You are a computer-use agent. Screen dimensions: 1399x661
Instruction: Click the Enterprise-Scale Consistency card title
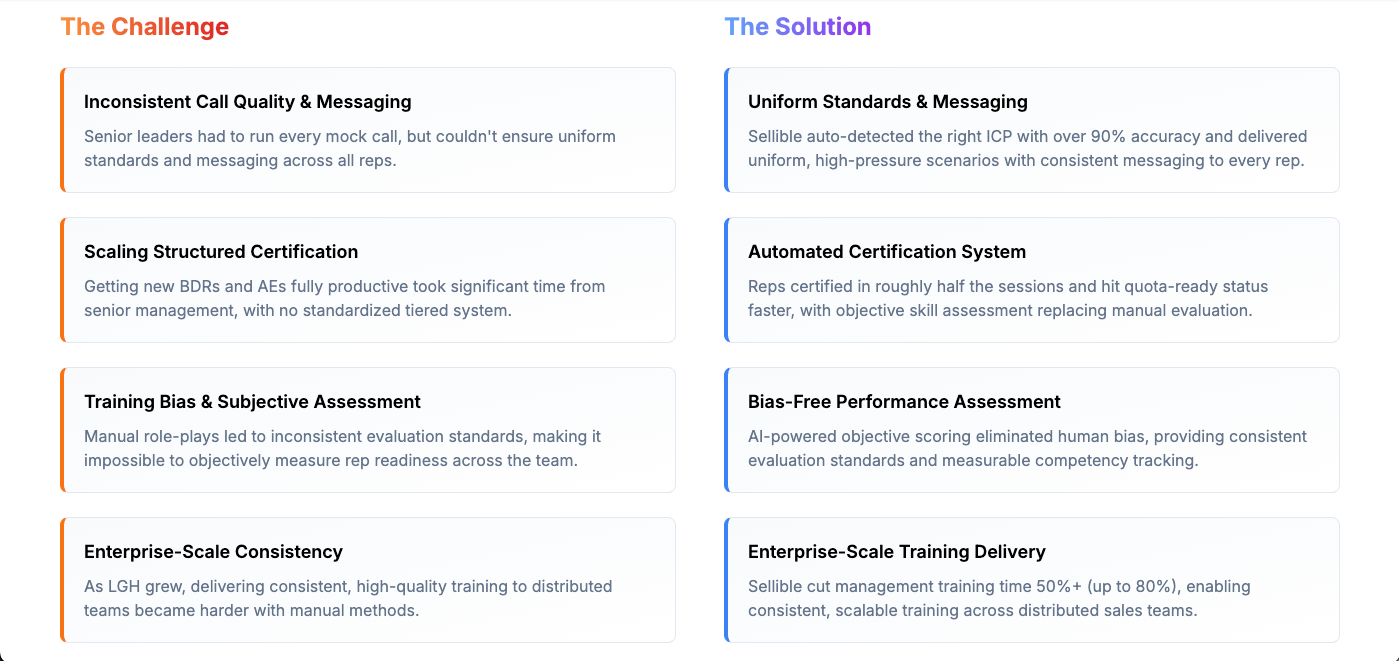click(213, 552)
